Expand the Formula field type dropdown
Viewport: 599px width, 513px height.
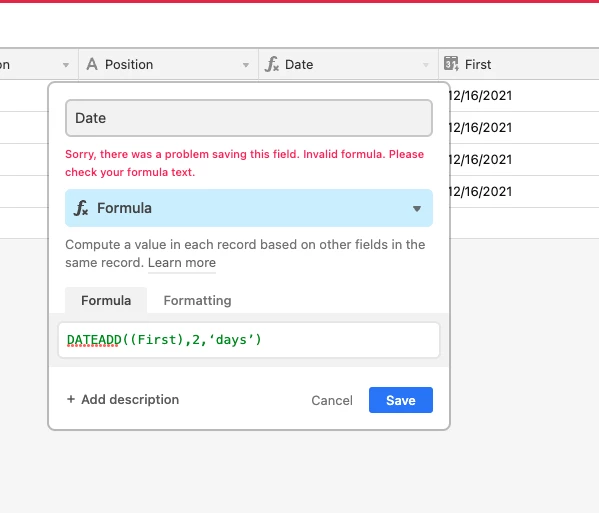coord(417,209)
